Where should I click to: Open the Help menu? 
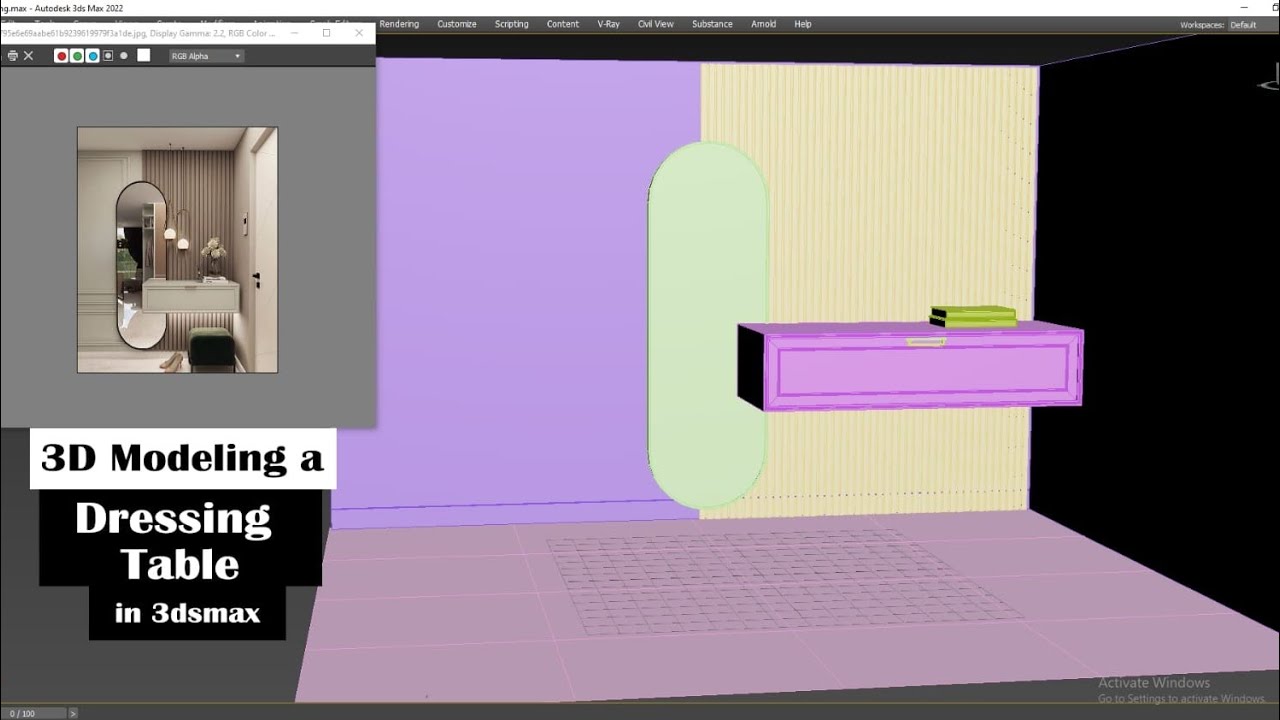803,24
